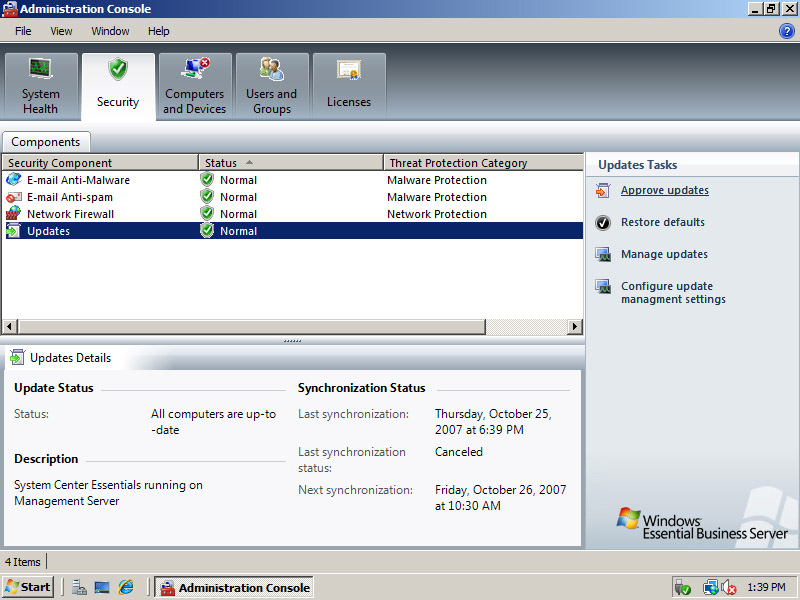Click the Network Firewall brick wall icon
The width and height of the screenshot is (800, 600).
[x=14, y=214]
